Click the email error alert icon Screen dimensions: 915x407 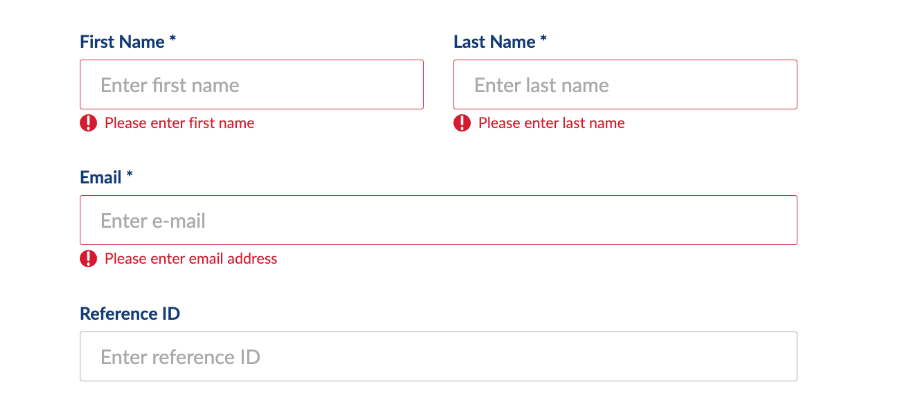point(88,259)
